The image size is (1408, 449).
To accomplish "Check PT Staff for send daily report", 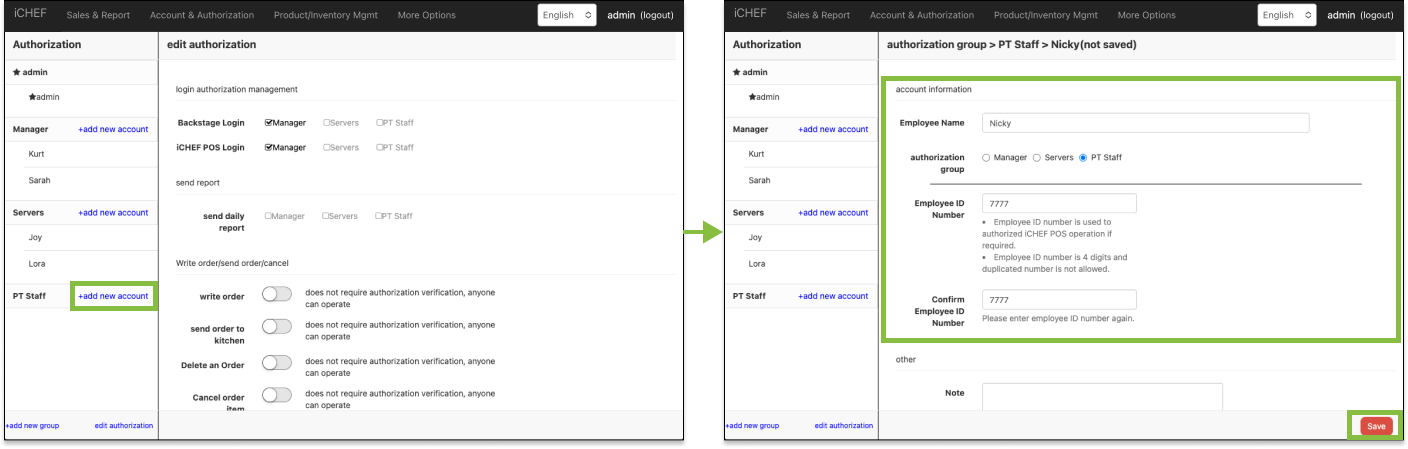I will tap(379, 216).
